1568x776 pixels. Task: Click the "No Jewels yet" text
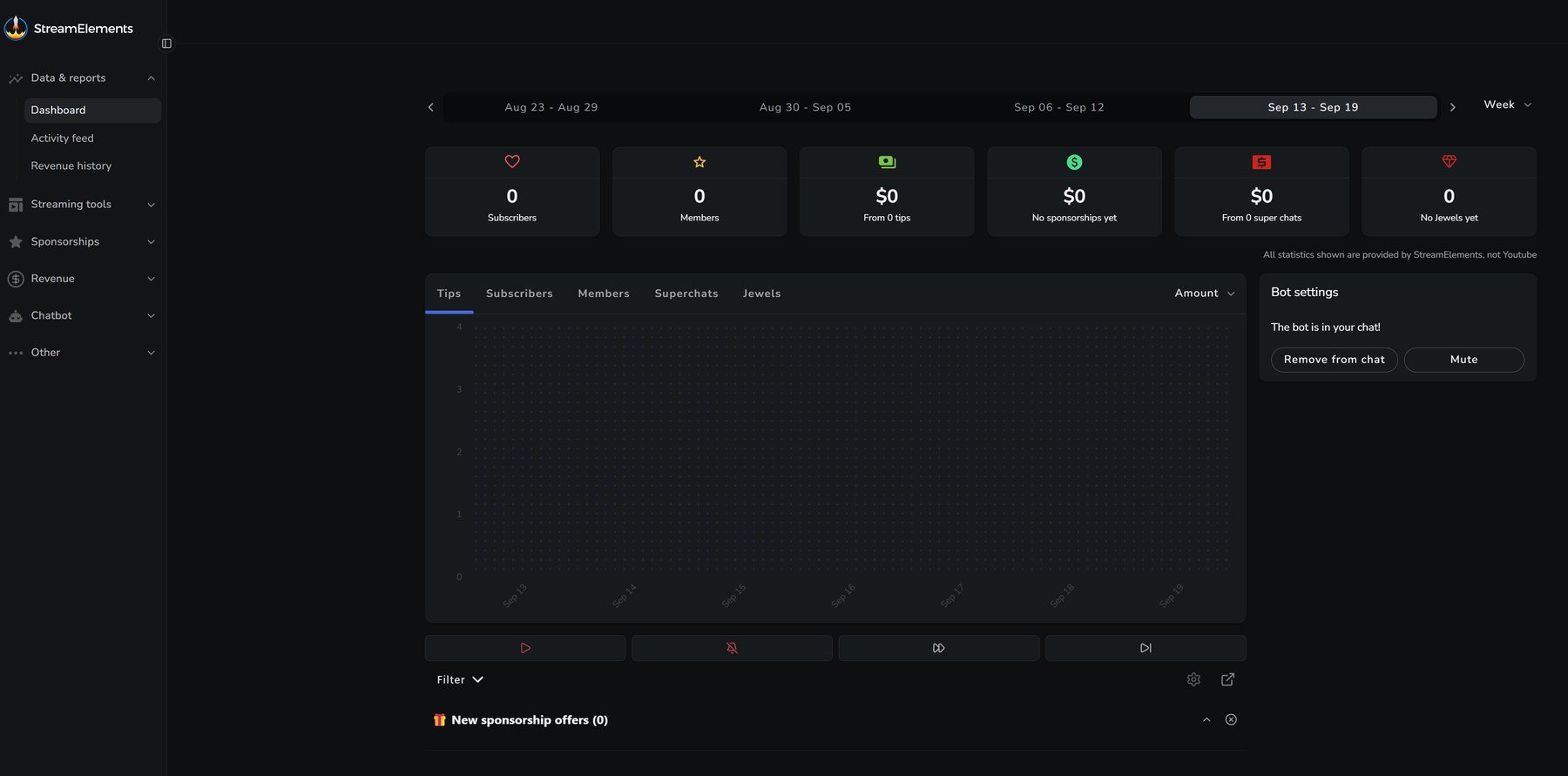[1449, 218]
